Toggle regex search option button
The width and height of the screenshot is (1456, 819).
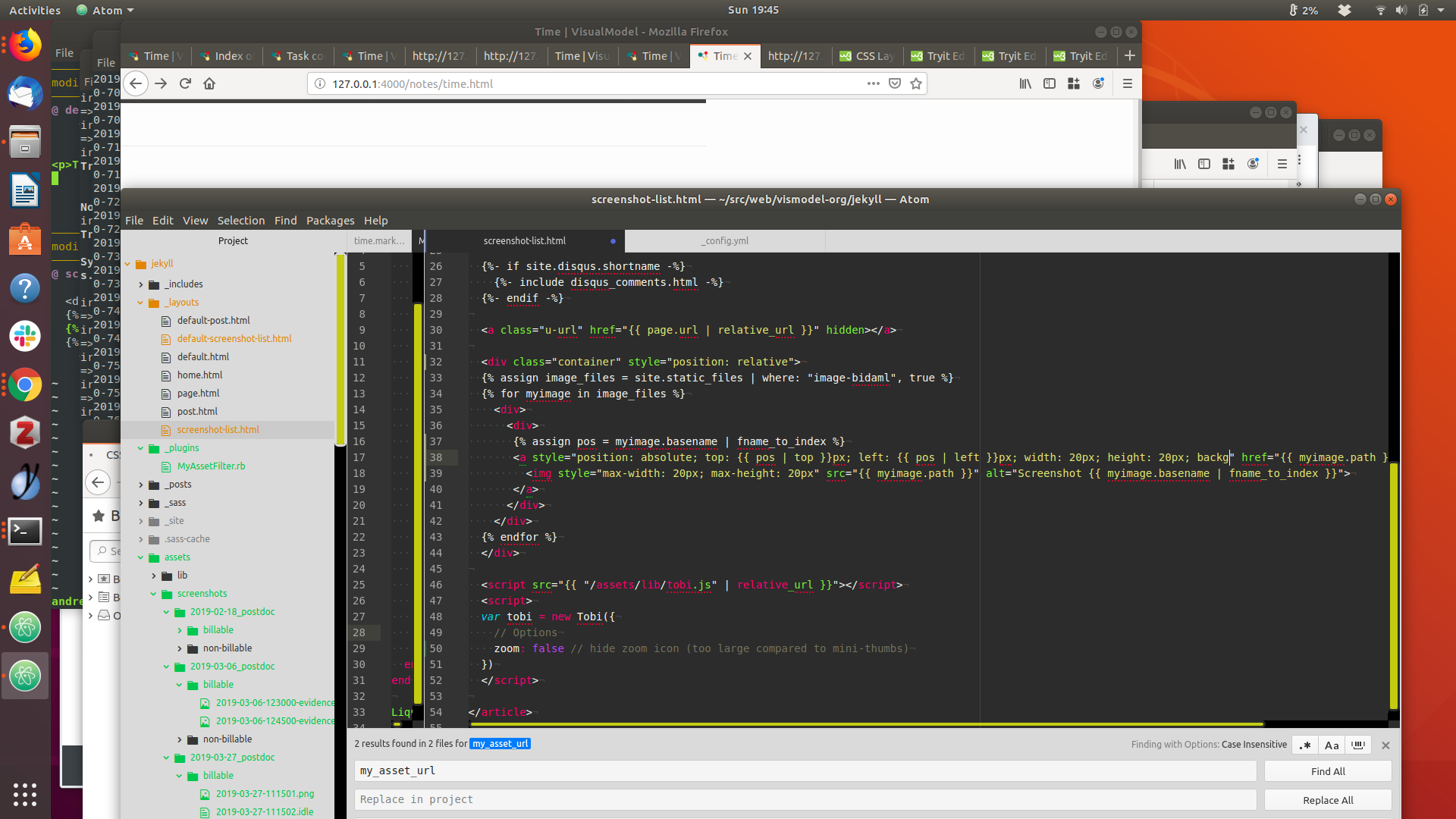1305,745
